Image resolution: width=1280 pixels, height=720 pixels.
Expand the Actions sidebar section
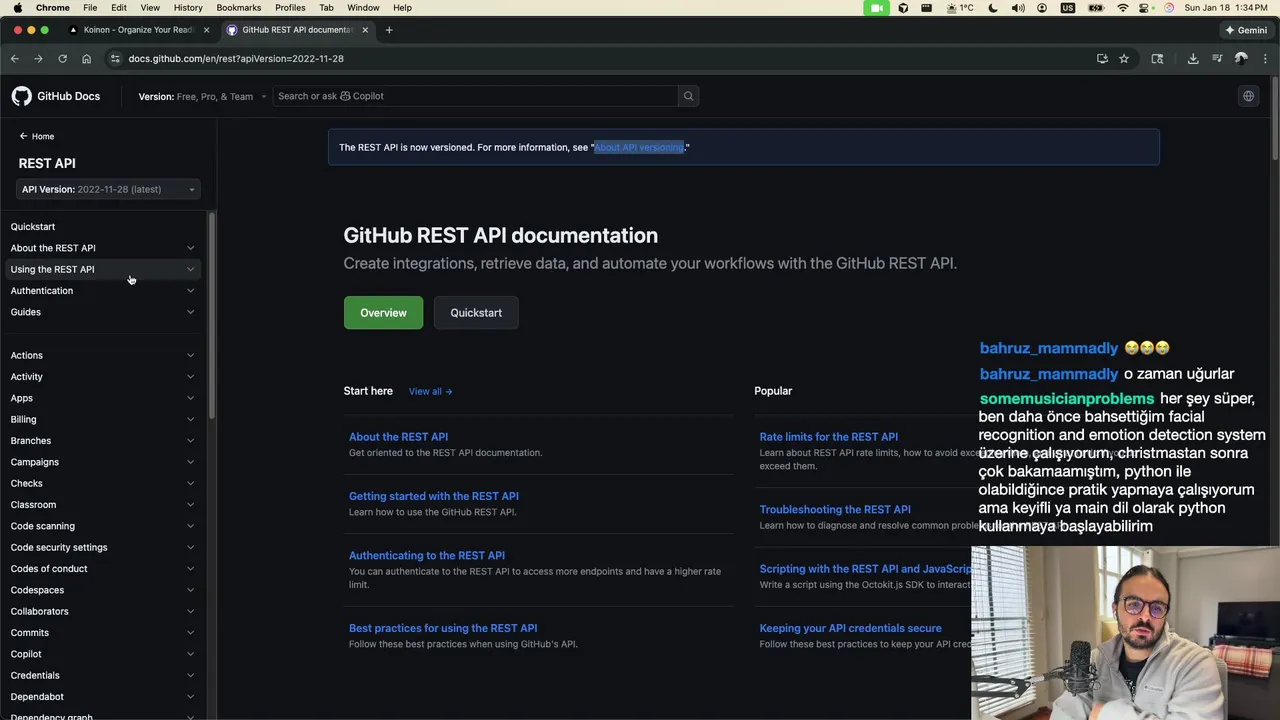pyautogui.click(x=102, y=355)
